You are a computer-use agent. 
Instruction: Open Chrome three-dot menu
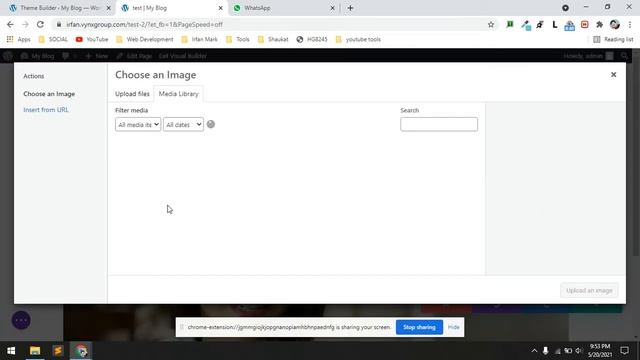[x=630, y=24]
